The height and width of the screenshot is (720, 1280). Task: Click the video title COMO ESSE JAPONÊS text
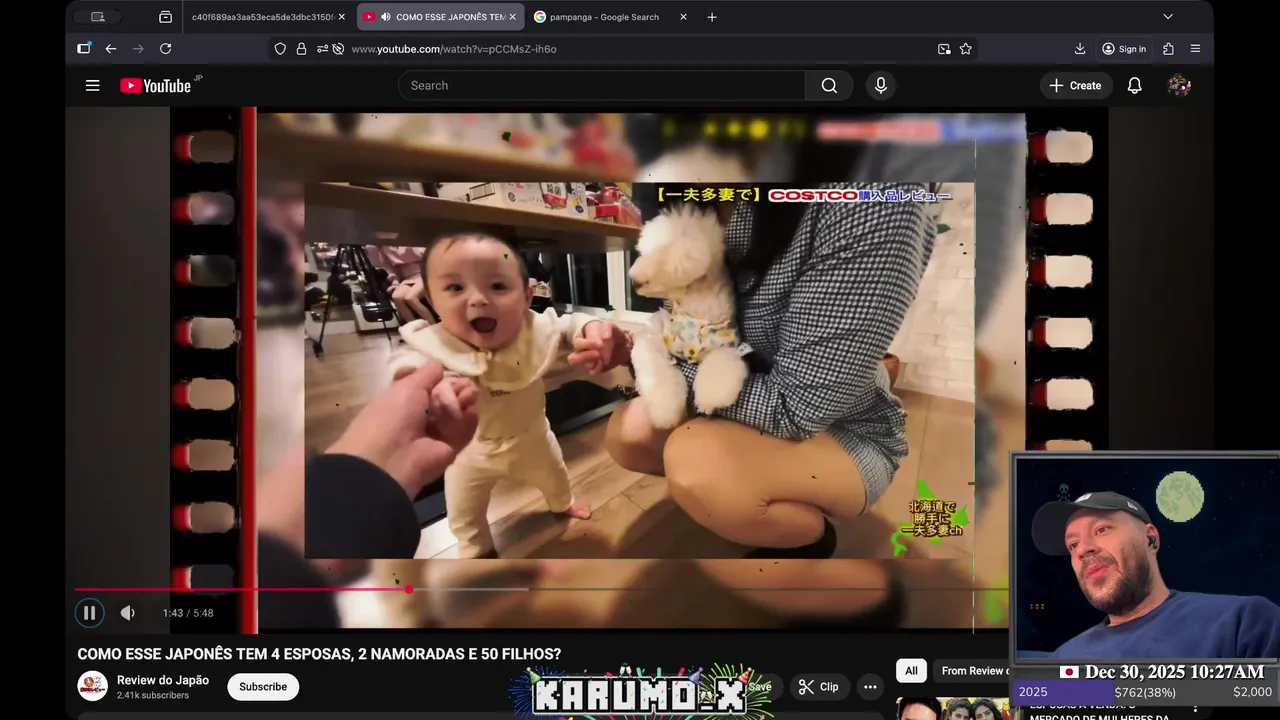(x=319, y=654)
